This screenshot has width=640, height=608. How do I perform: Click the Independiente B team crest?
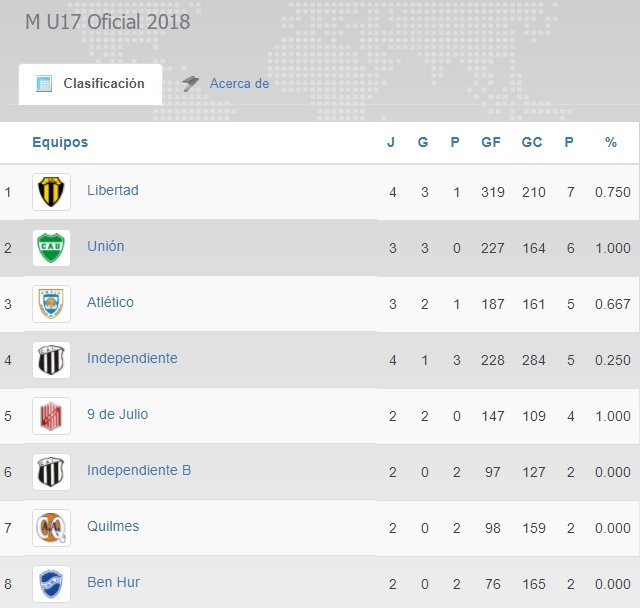coord(51,472)
